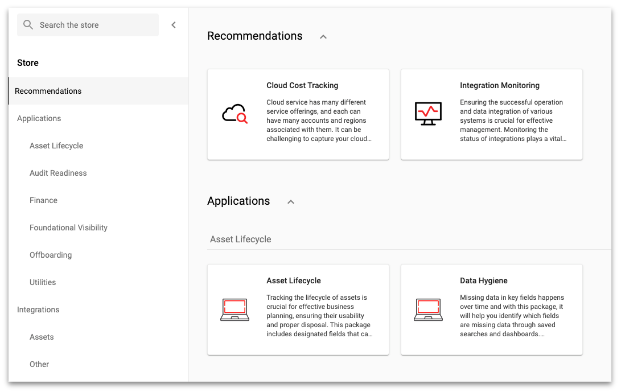Open the Asset Lifecycle card title

click(293, 280)
